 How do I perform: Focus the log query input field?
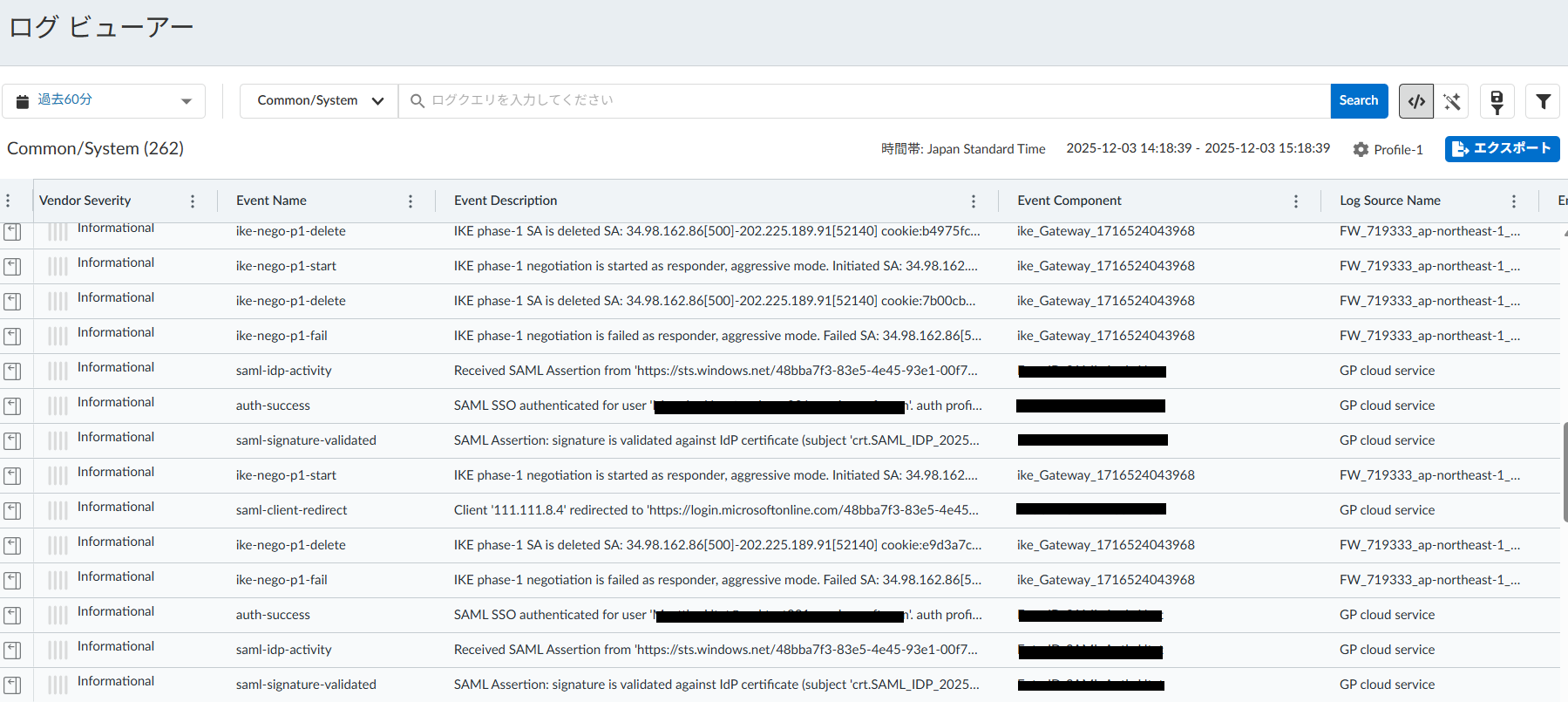tap(872, 101)
